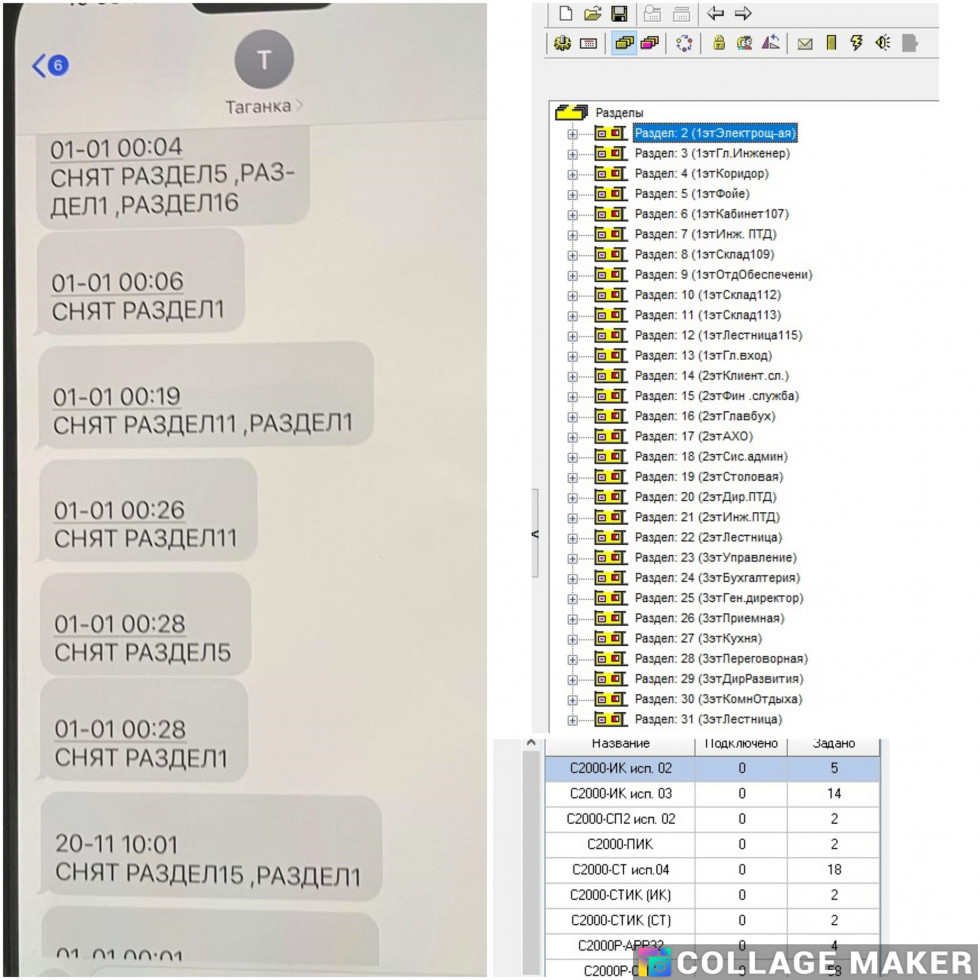Save configuration with the floppy disk icon
This screenshot has height=980, width=980.
(x=619, y=14)
